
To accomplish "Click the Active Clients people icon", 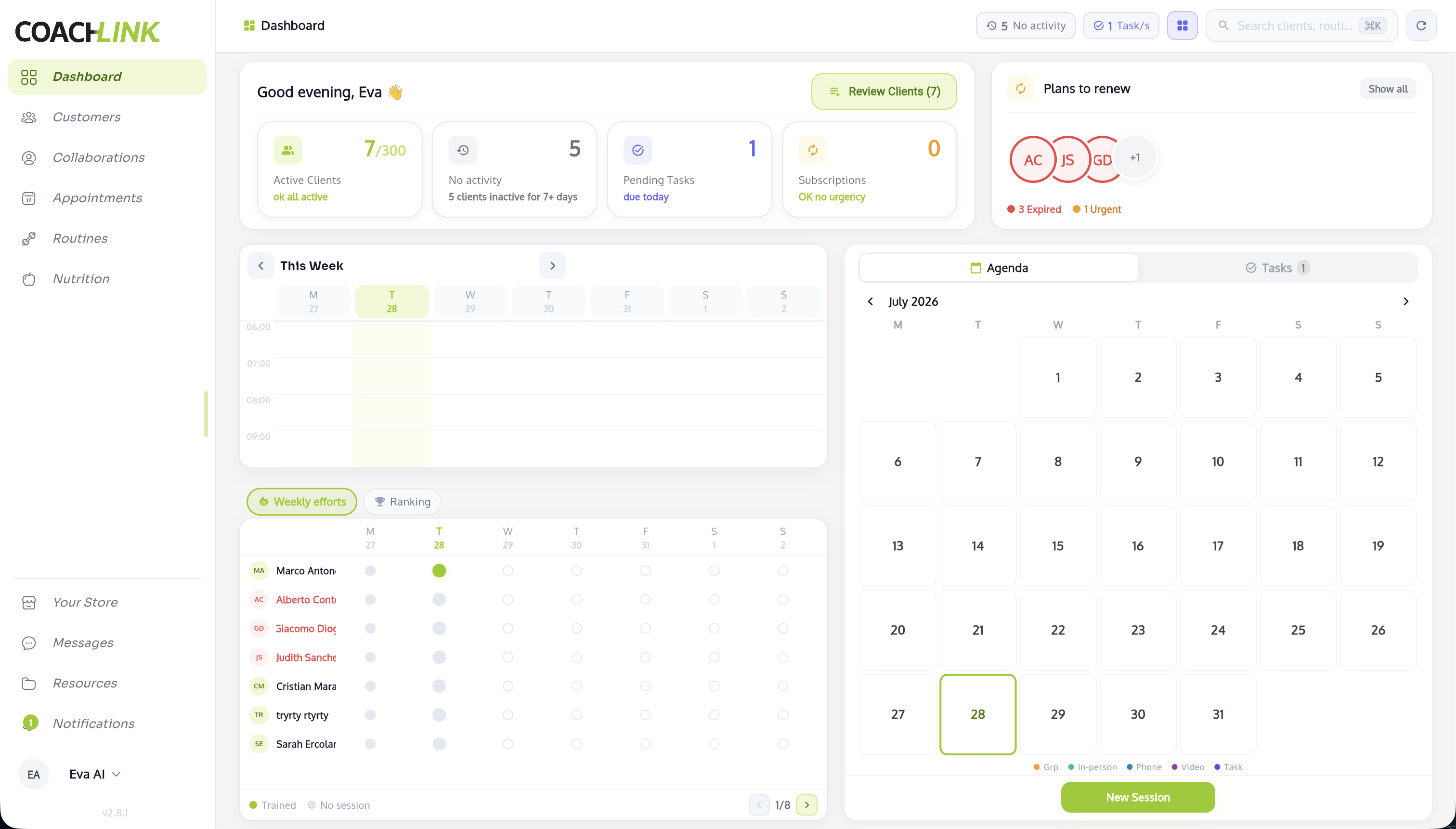I will pos(288,150).
